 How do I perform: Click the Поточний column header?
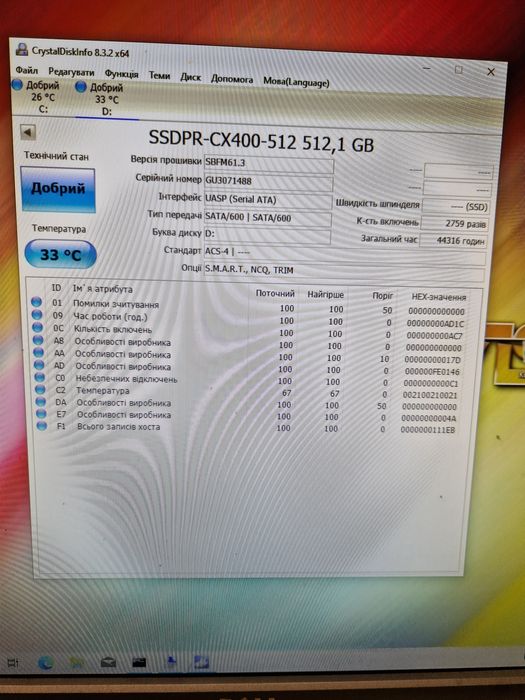[275, 293]
